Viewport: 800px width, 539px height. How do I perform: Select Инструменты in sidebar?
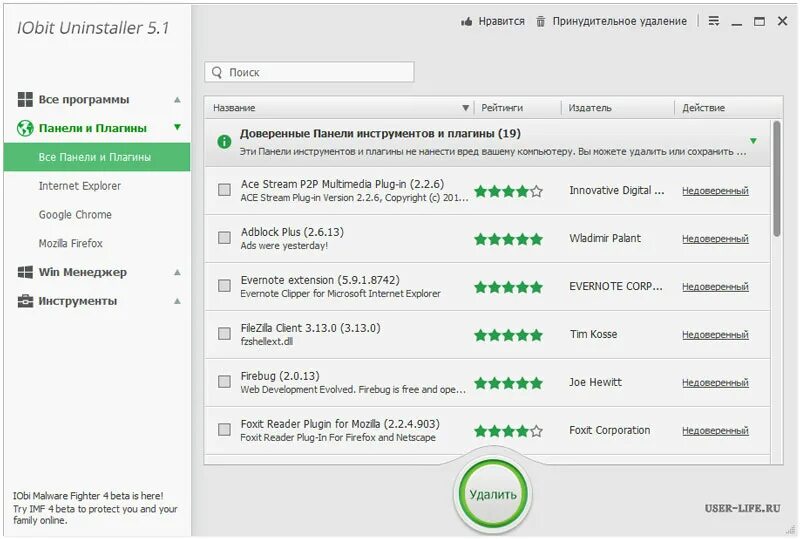coord(78,301)
